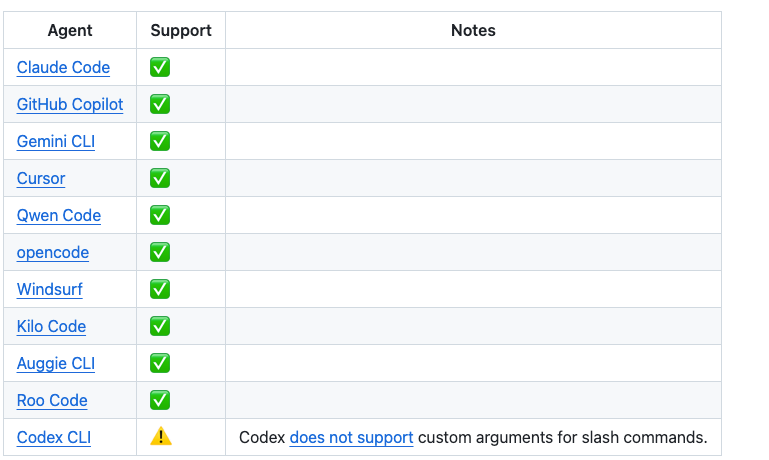Click the green checkmark beside Gemini CLI

point(160,141)
